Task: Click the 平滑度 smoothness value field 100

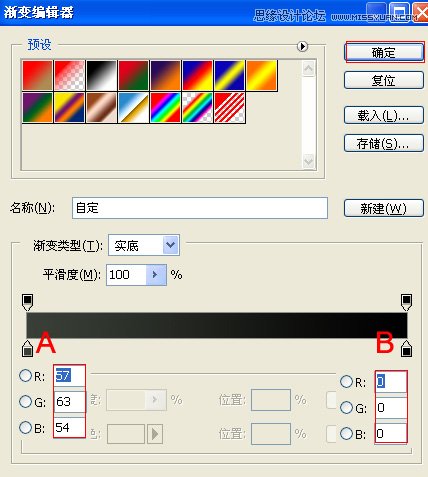Action: coord(126,275)
